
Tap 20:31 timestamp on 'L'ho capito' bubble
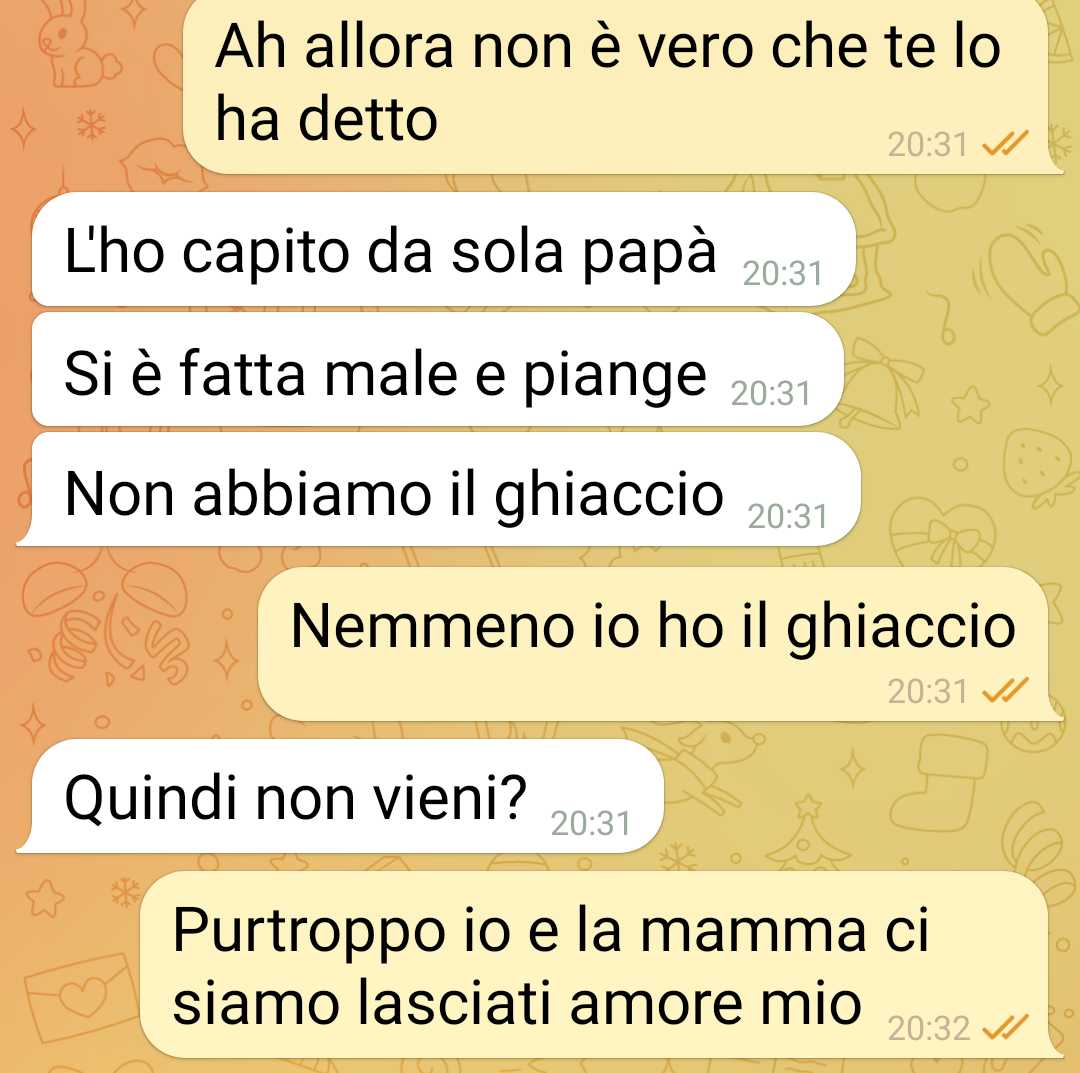[782, 274]
